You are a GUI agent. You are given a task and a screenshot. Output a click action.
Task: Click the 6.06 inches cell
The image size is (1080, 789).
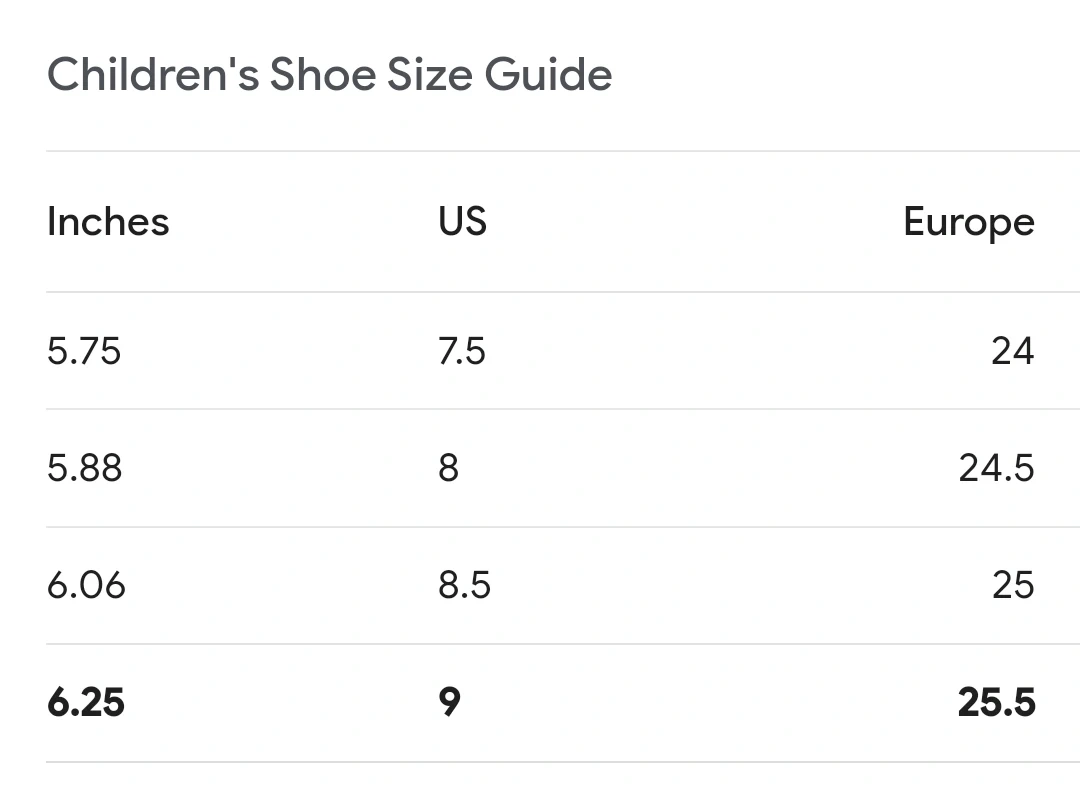pos(86,585)
